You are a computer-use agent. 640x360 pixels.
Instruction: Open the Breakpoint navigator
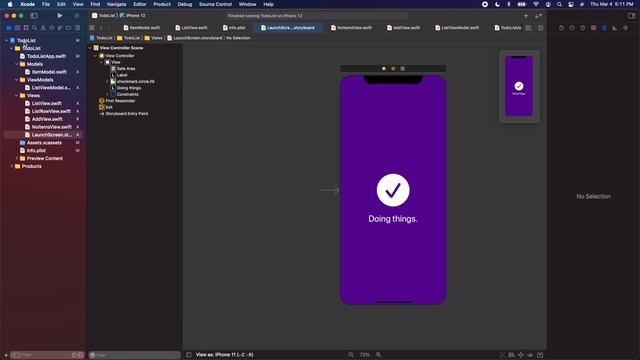point(69,28)
